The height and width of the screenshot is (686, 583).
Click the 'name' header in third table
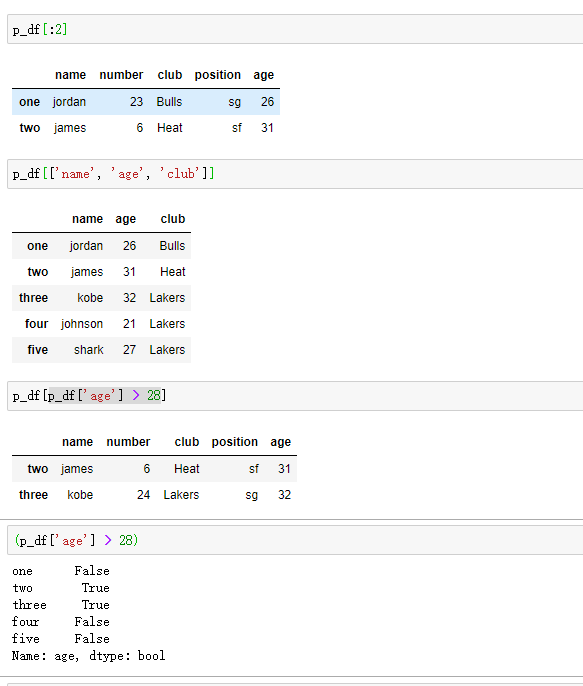(x=77, y=442)
